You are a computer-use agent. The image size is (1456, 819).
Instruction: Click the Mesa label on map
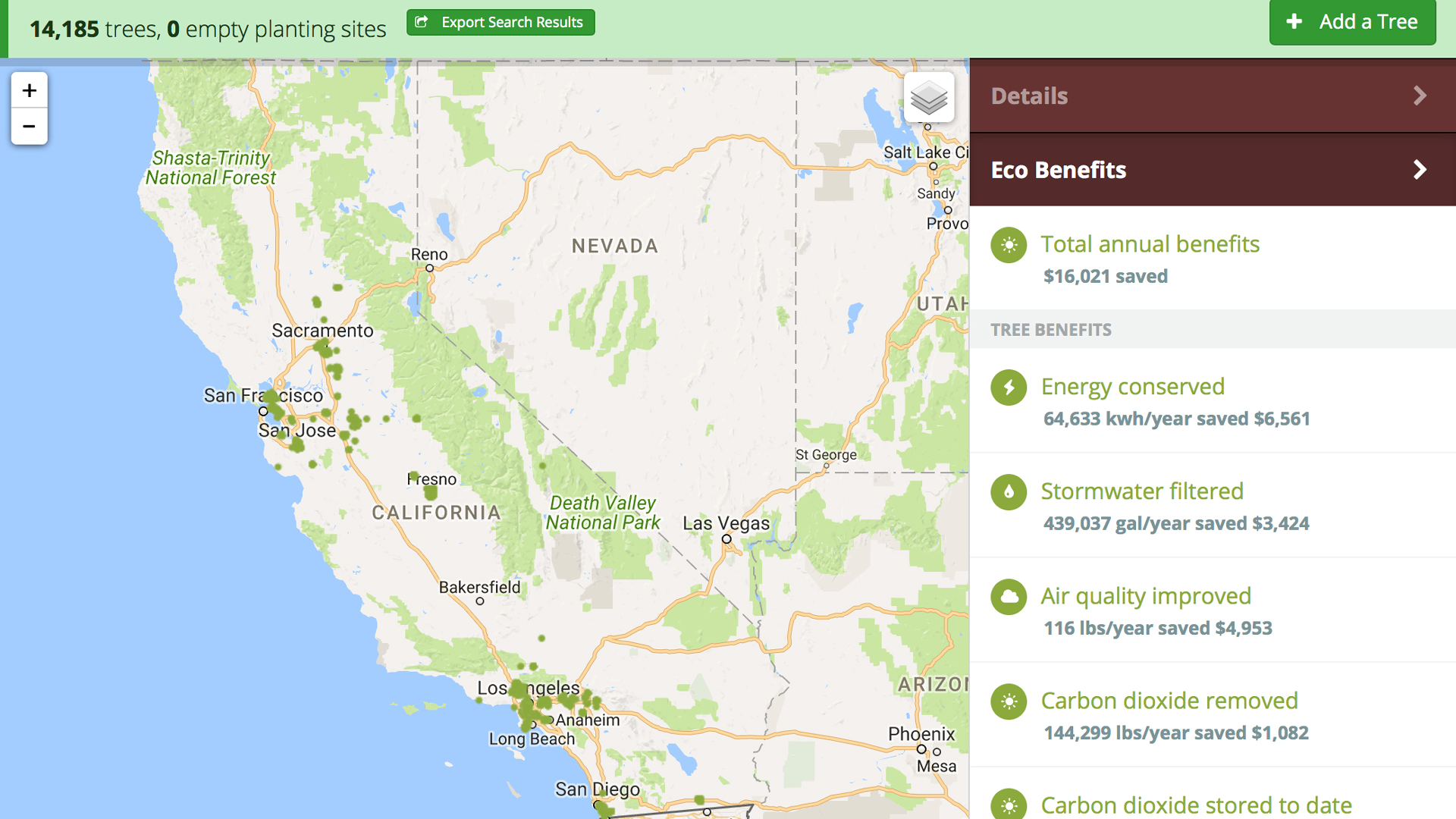[x=937, y=766]
